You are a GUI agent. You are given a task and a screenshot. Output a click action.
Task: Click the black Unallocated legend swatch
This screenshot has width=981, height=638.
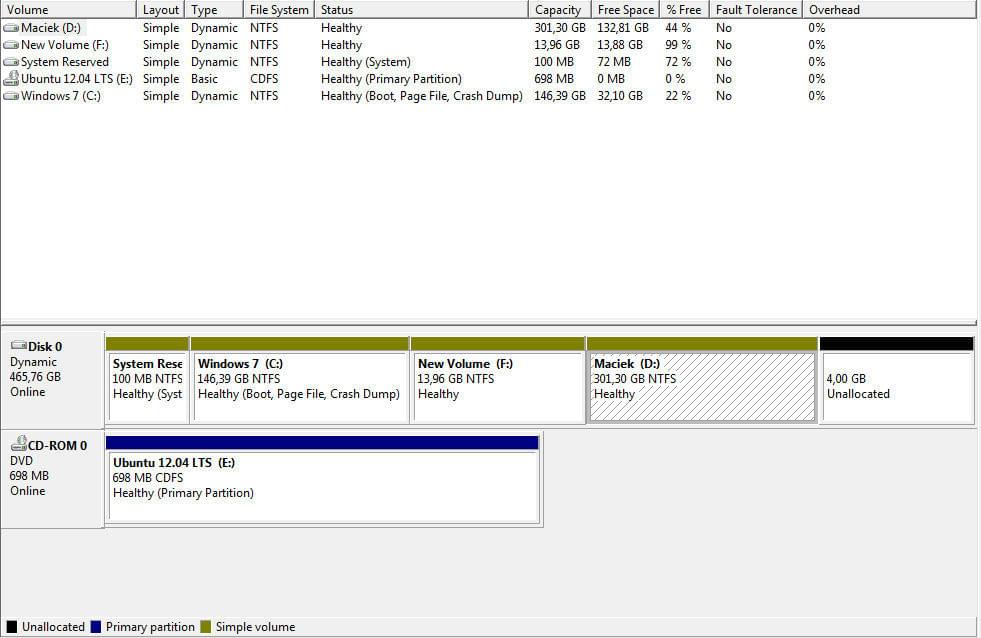[12, 627]
